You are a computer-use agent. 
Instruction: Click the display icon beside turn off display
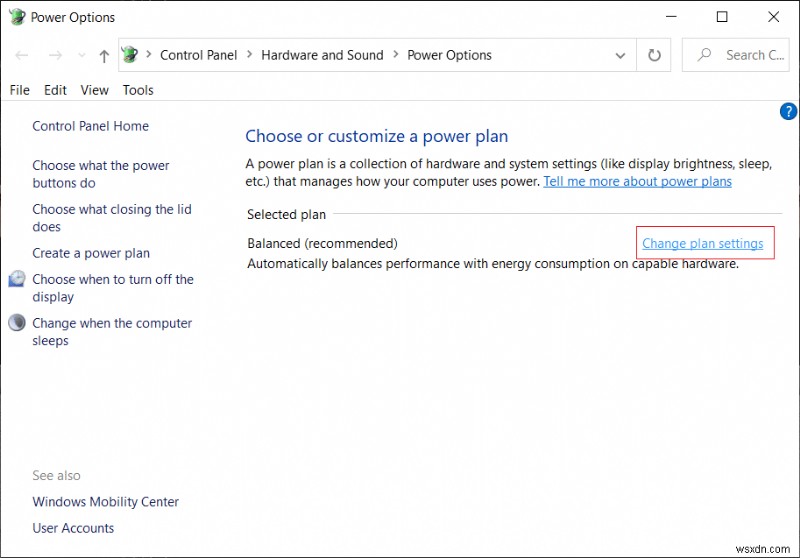click(17, 280)
